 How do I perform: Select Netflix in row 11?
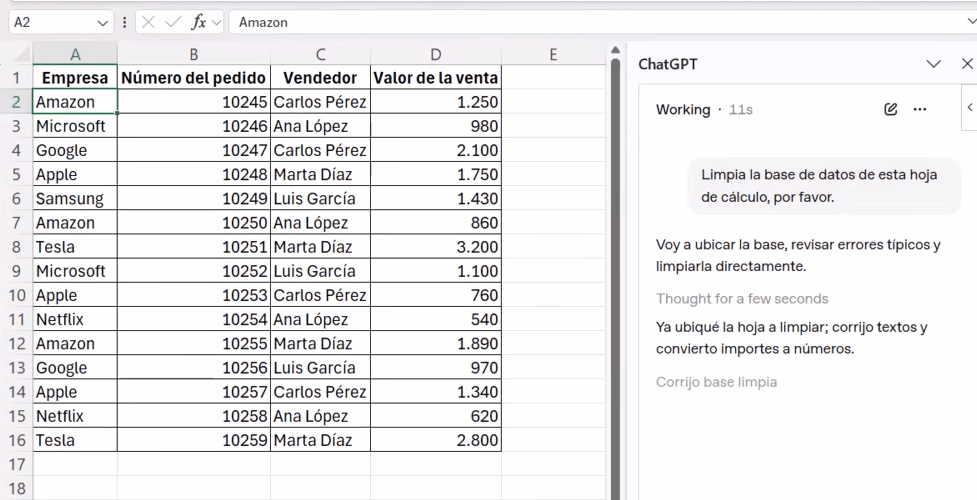[x=75, y=319]
